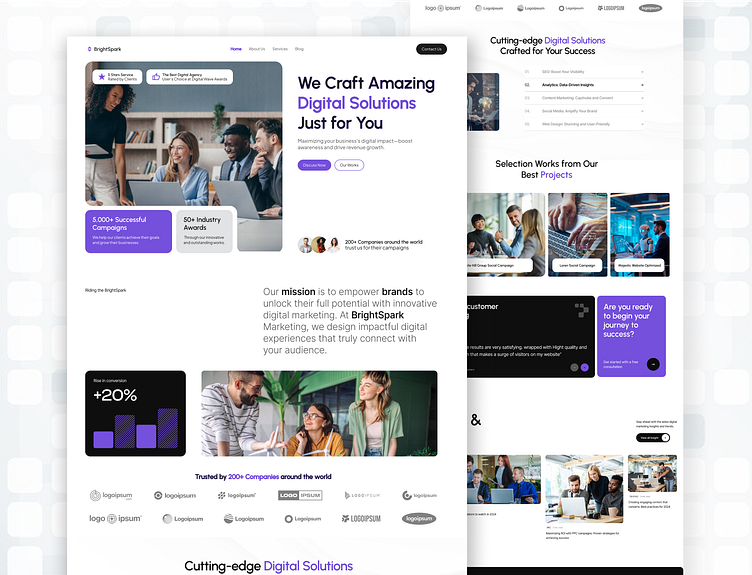
Task: Click the Our Works outlined button
Action: pyautogui.click(x=349, y=165)
